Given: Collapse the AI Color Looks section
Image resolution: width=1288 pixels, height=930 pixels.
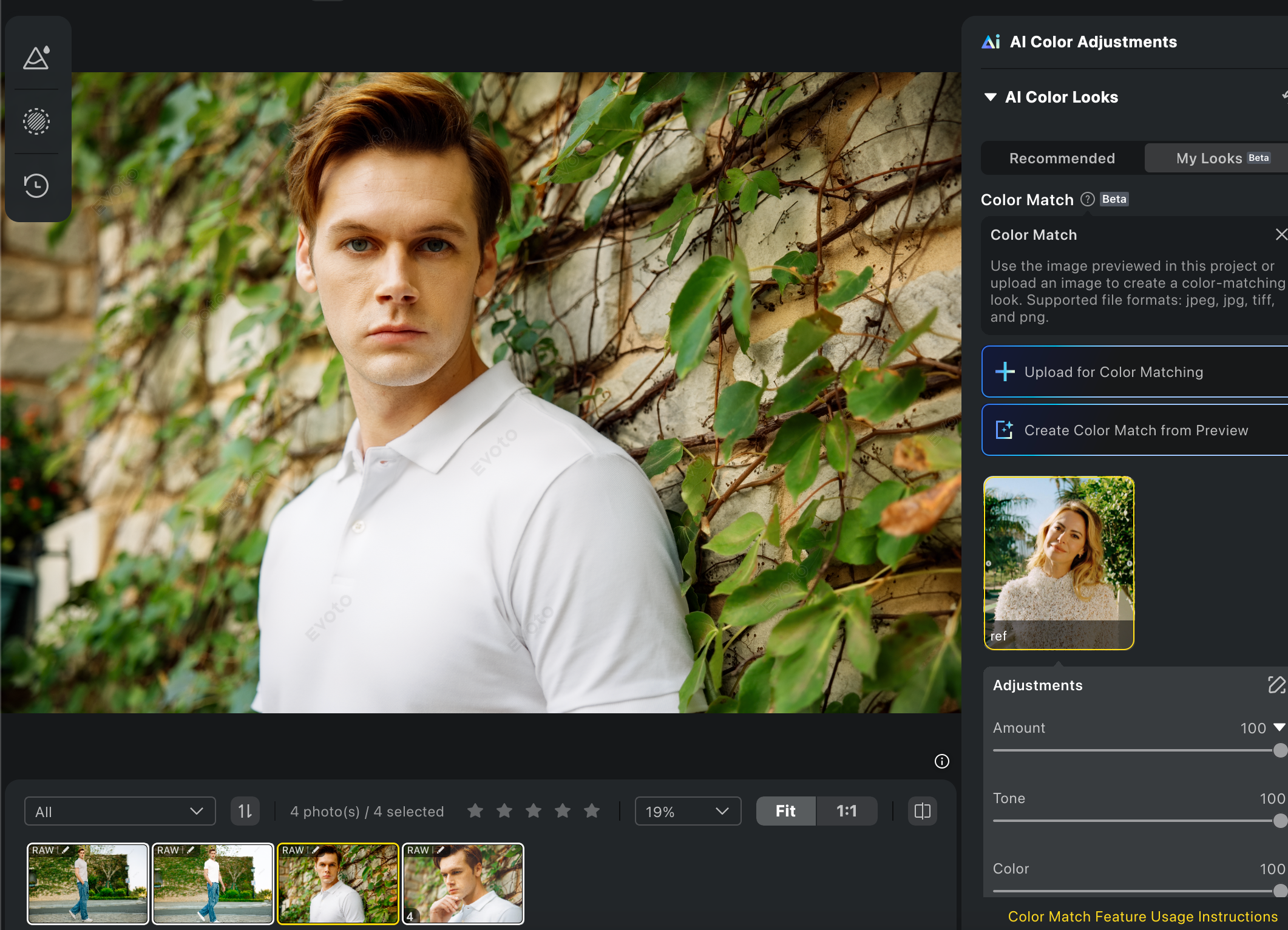Looking at the screenshot, I should point(991,97).
